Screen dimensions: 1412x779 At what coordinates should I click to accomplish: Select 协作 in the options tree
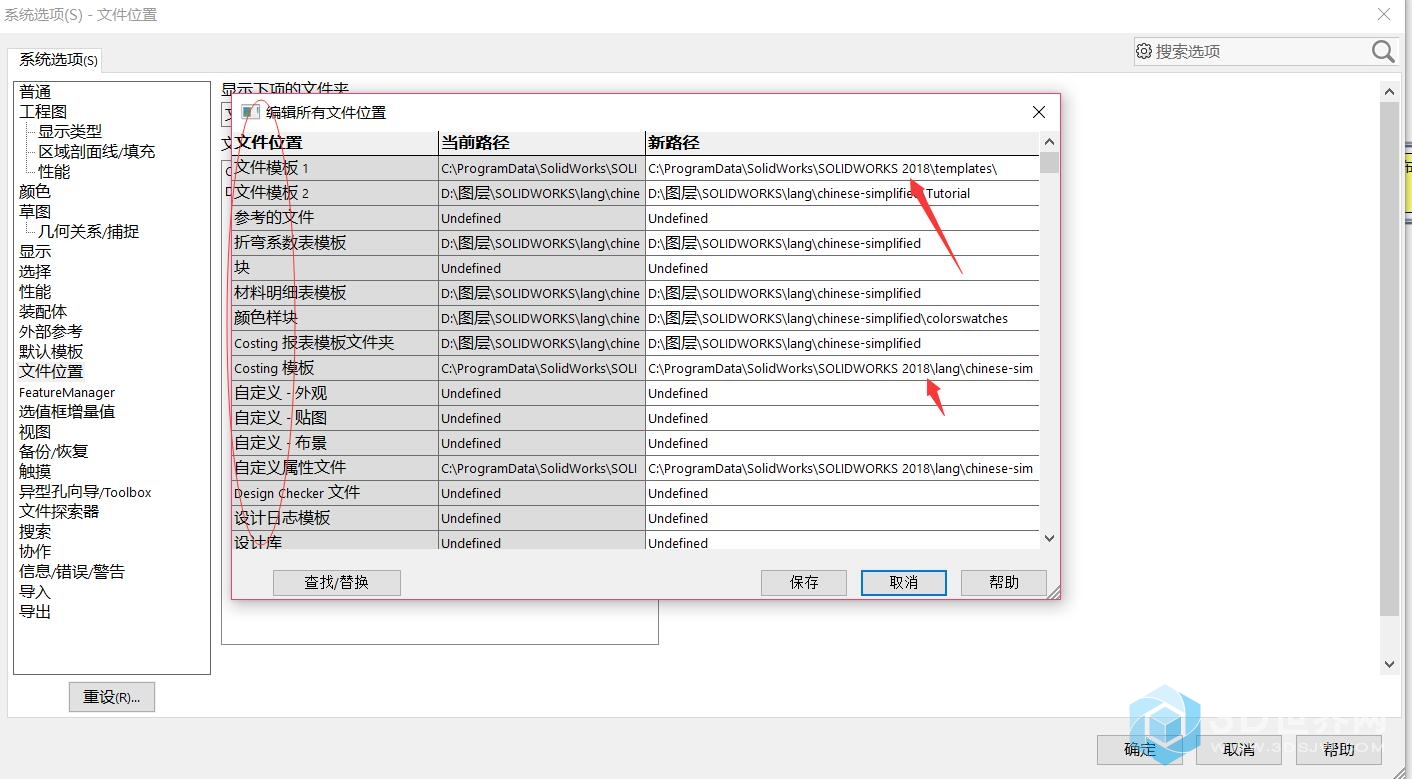click(x=35, y=552)
